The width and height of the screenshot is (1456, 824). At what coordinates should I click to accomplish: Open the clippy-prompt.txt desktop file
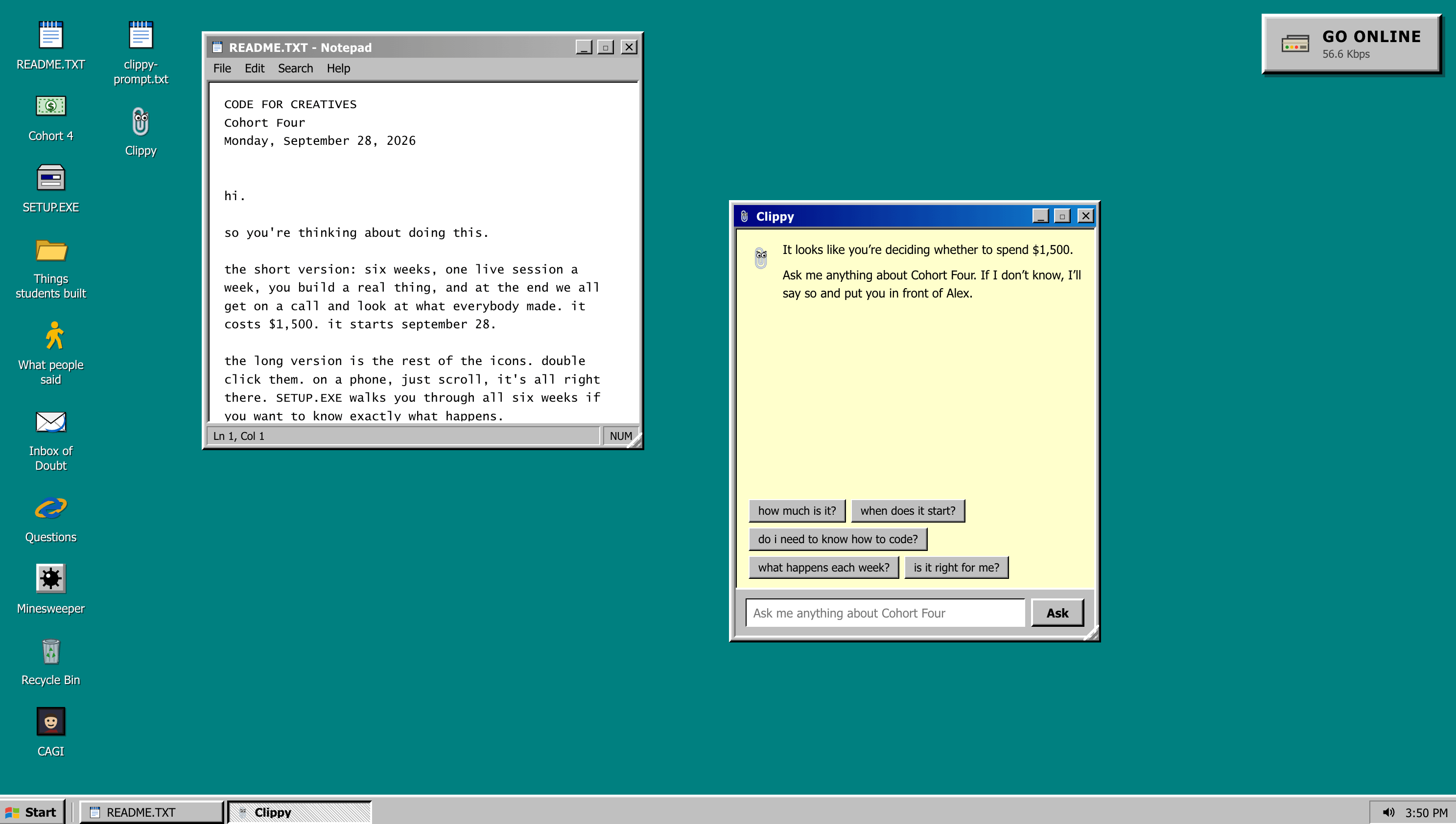[x=141, y=53]
